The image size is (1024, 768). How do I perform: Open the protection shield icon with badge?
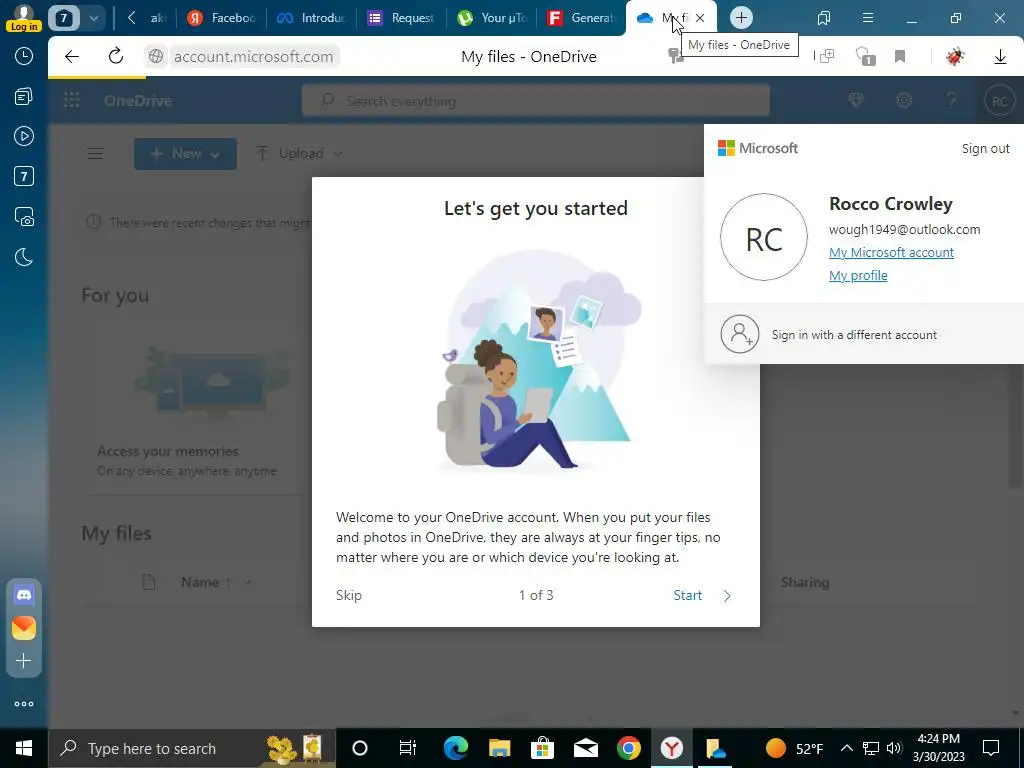pos(865,57)
